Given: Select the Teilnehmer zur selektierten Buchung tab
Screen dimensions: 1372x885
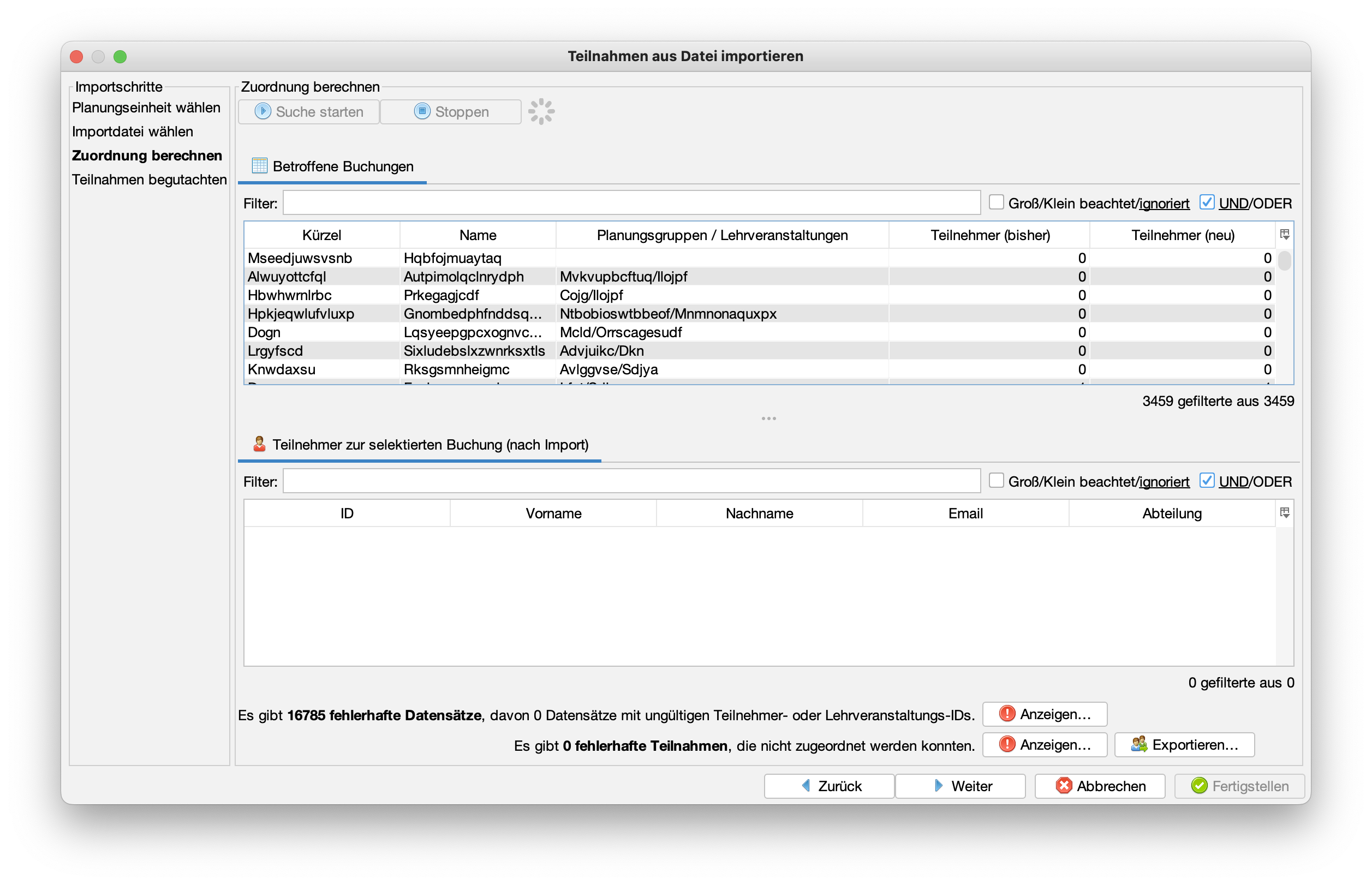Looking at the screenshot, I should 430,445.
